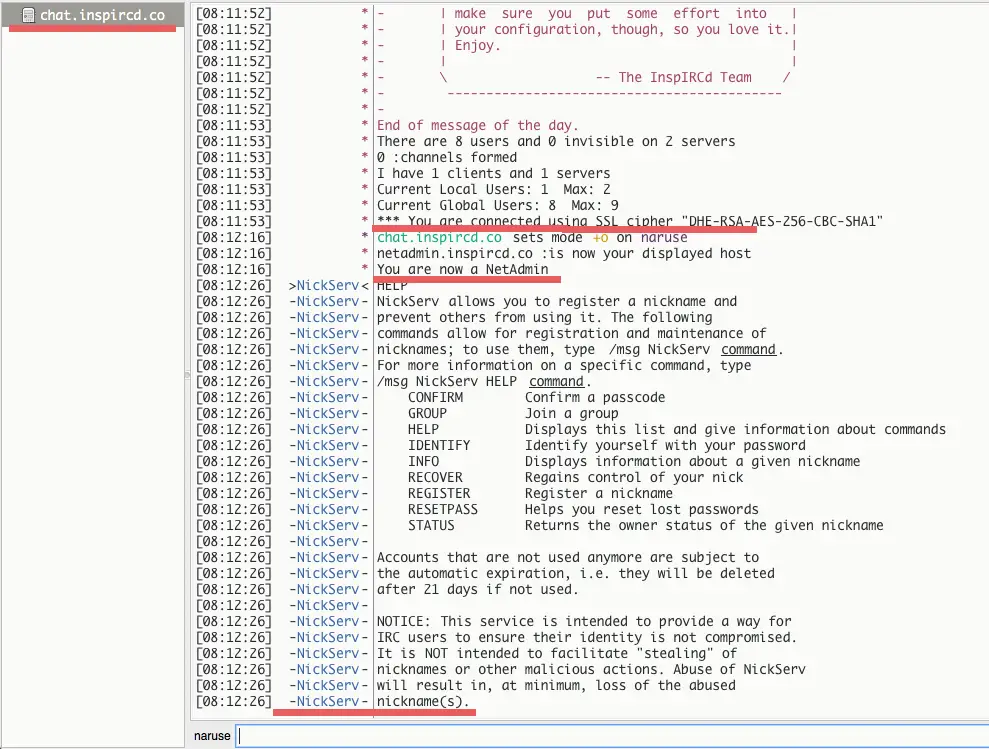Select the chat.inspircd.co server entry
The image size is (989, 749).
[x=93, y=15]
